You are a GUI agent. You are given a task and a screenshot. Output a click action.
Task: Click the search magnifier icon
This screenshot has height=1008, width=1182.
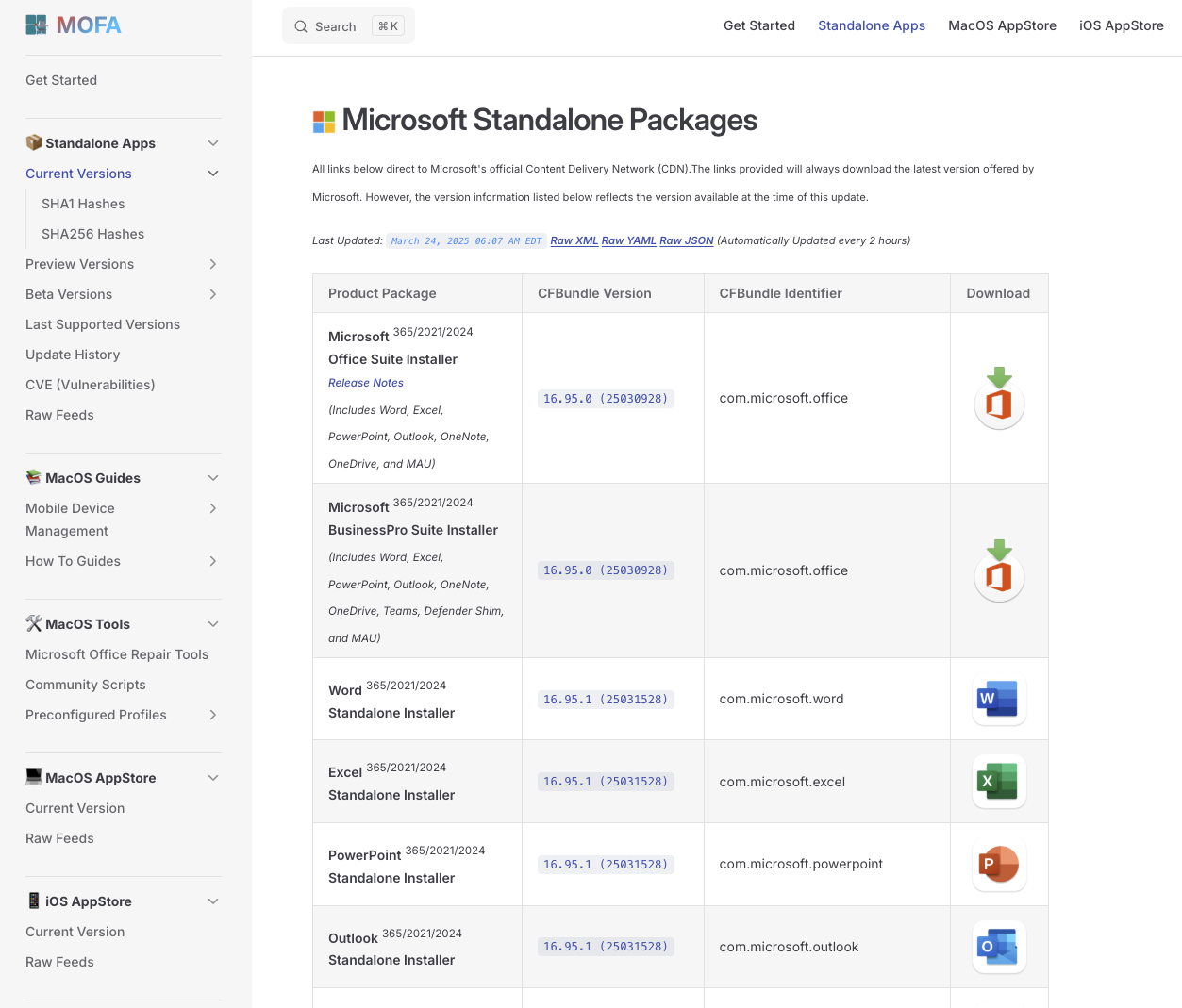click(301, 26)
